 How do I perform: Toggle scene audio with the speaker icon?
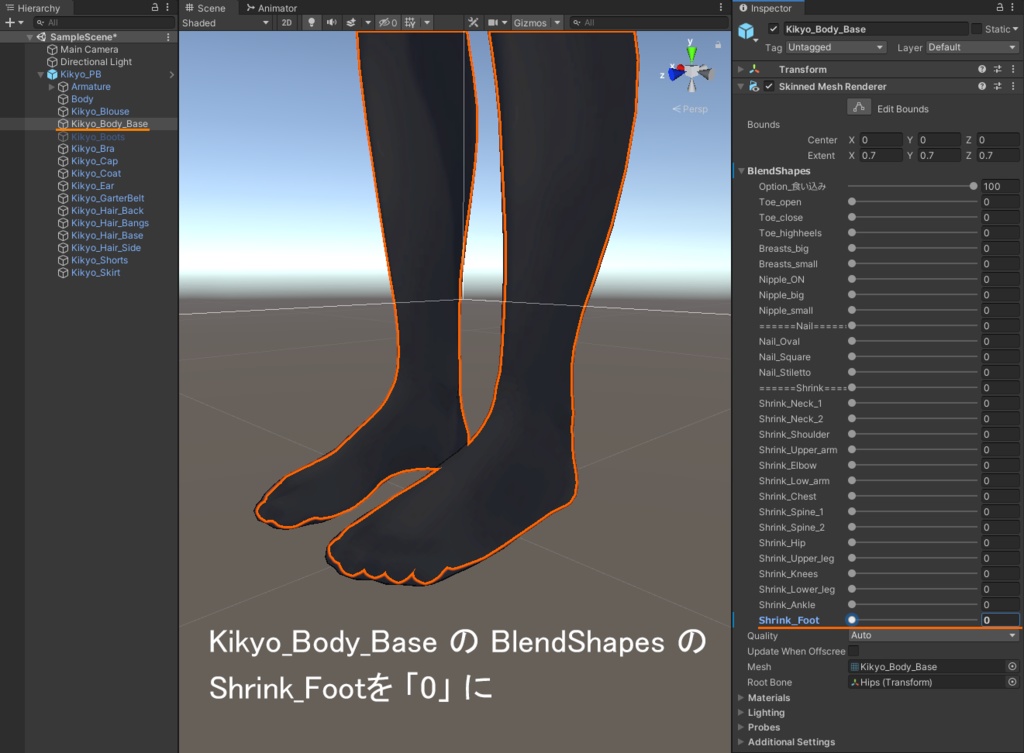[x=330, y=22]
